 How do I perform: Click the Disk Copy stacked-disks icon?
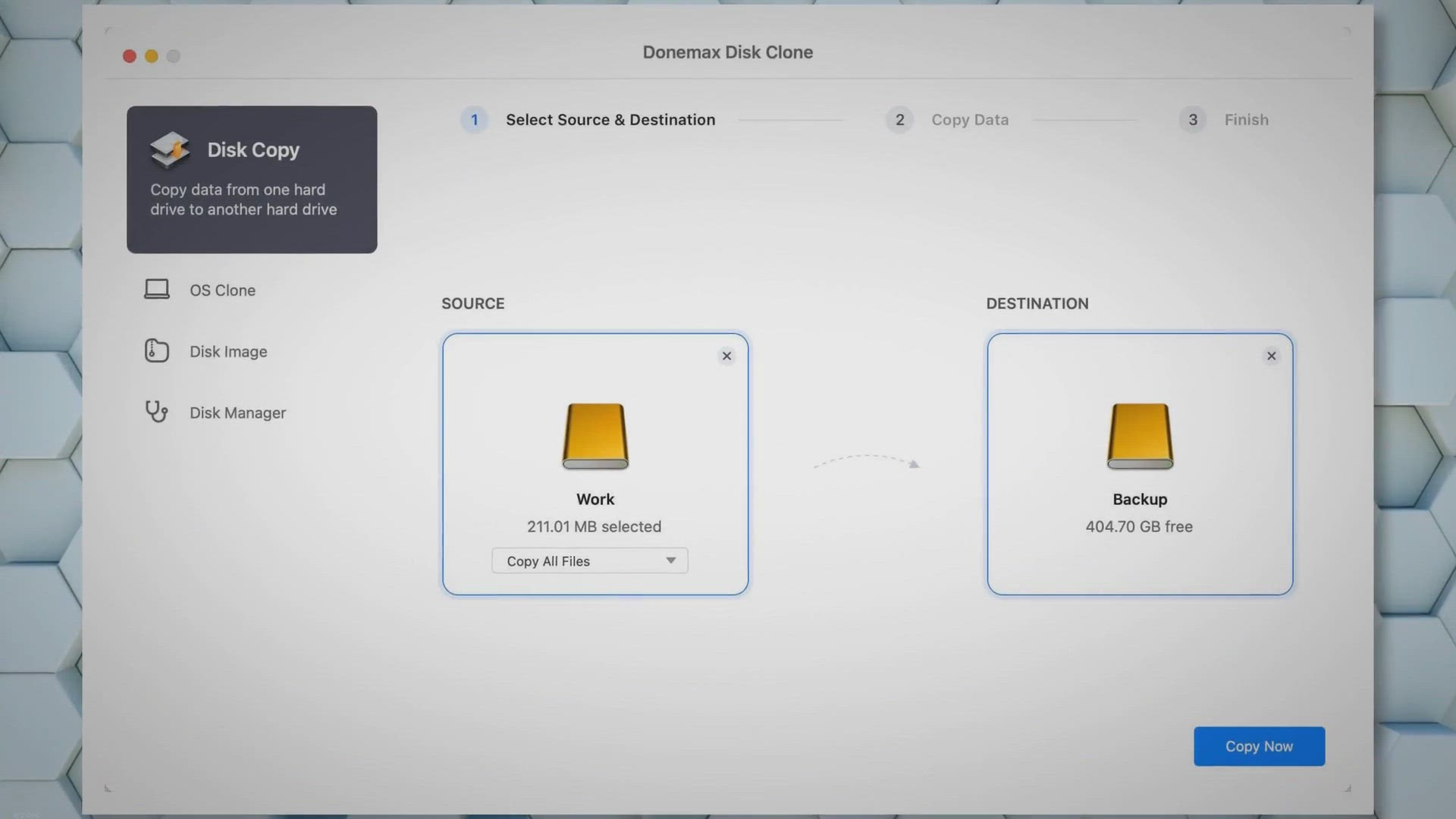pyautogui.click(x=170, y=149)
